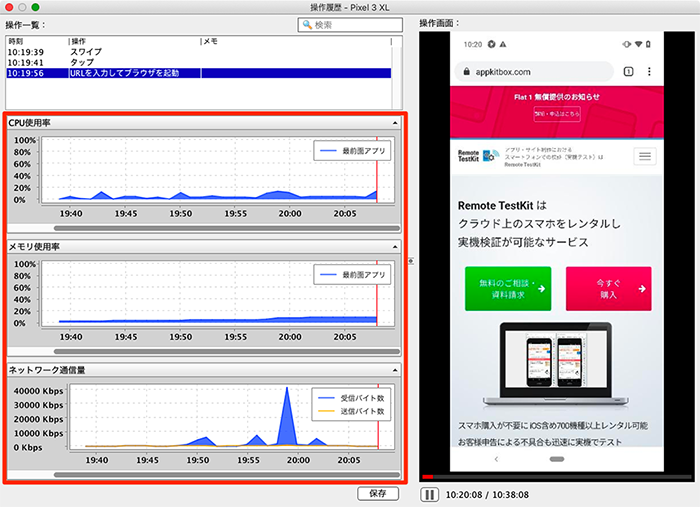
Task: Click the network chart horizontal scrollbar
Action: click(227, 475)
